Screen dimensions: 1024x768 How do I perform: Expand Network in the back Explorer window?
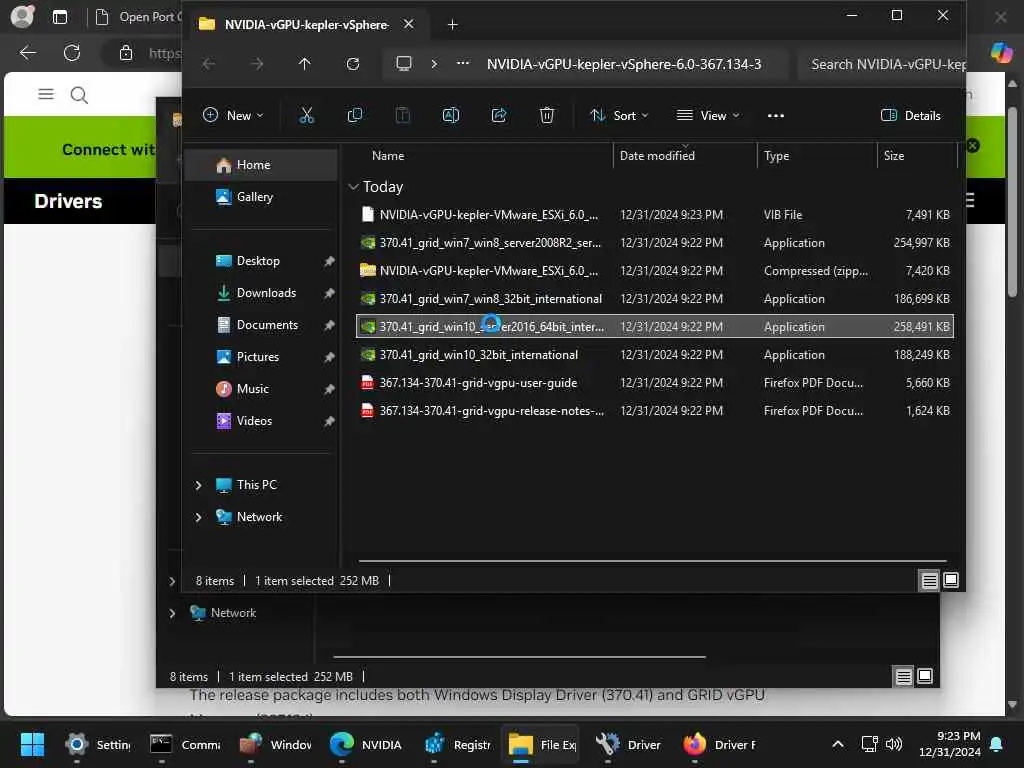pyautogui.click(x=172, y=613)
